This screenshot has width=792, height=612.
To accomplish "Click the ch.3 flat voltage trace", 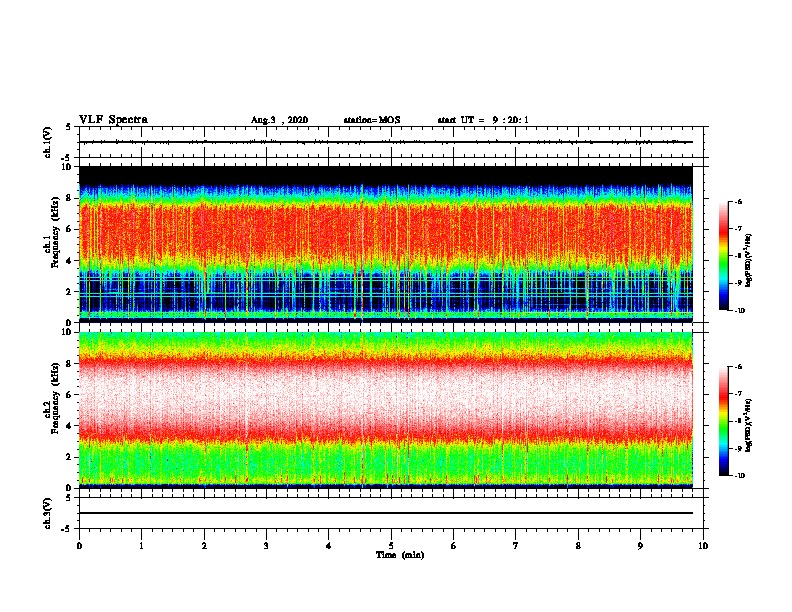I will [x=386, y=513].
